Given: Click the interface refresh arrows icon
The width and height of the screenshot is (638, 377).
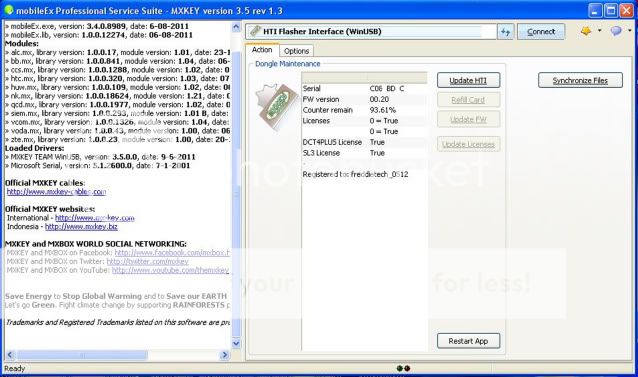Looking at the screenshot, I should tap(505, 32).
